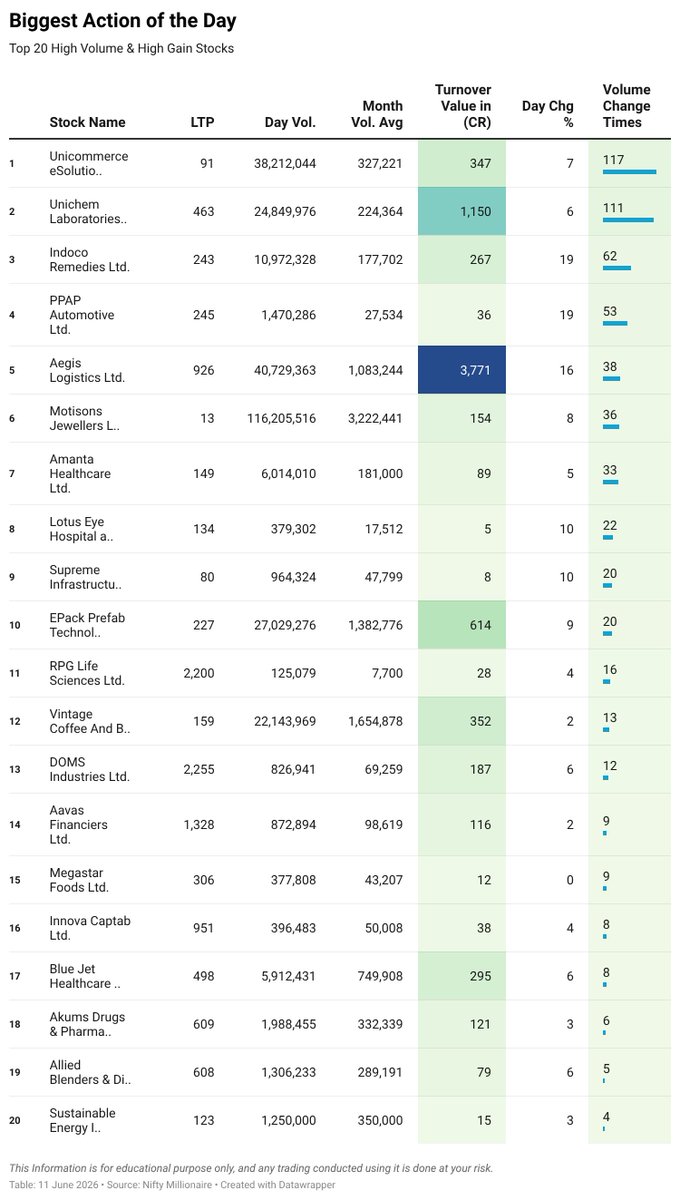This screenshot has height=1200, width=680.
Task: Select the Allied Blenders & Di.. stock name
Action: tap(90, 1072)
